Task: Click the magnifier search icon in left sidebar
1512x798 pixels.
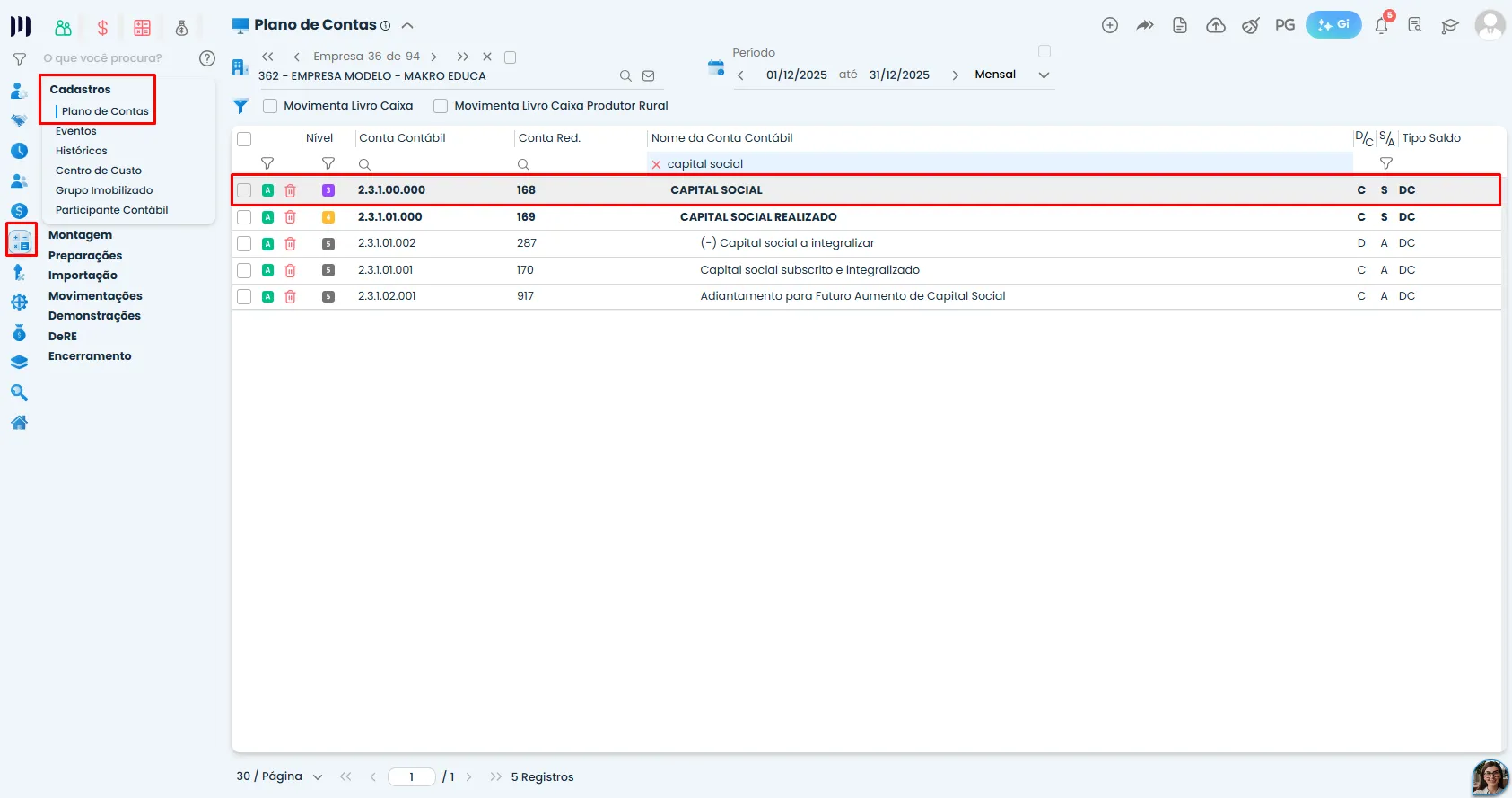Action: (19, 393)
